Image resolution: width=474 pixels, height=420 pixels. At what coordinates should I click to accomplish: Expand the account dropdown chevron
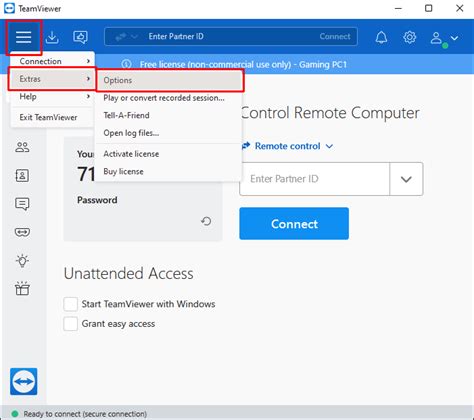click(454, 38)
